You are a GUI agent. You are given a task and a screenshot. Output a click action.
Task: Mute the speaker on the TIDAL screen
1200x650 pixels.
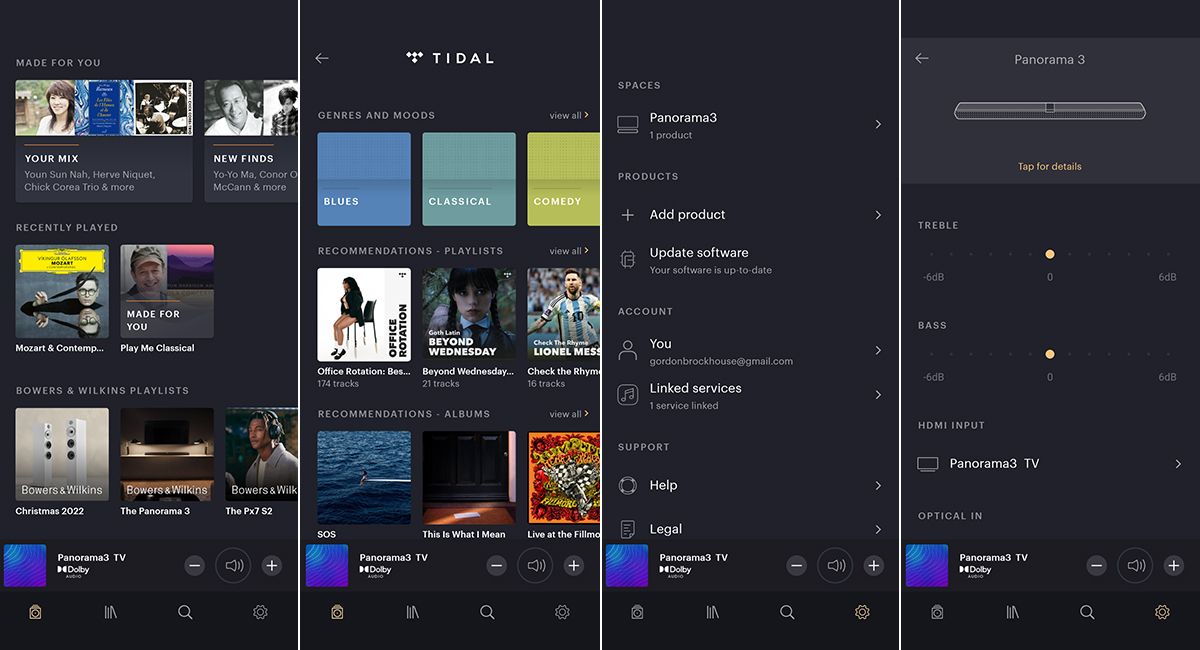tap(536, 566)
